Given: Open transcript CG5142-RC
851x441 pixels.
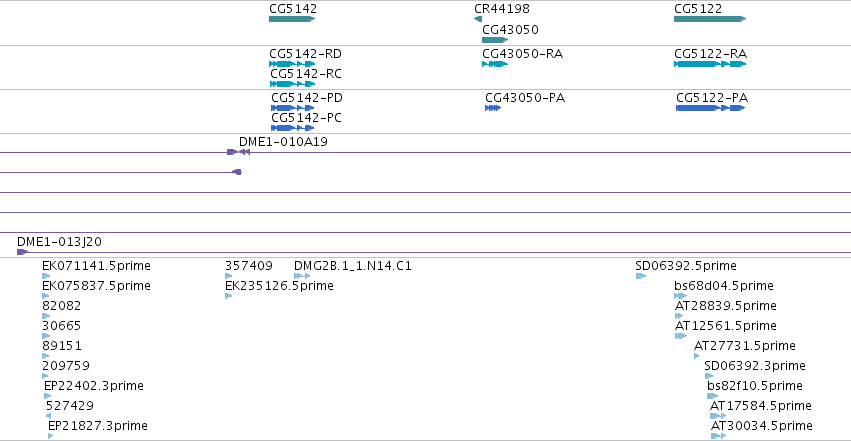Looking at the screenshot, I should click(x=306, y=74).
